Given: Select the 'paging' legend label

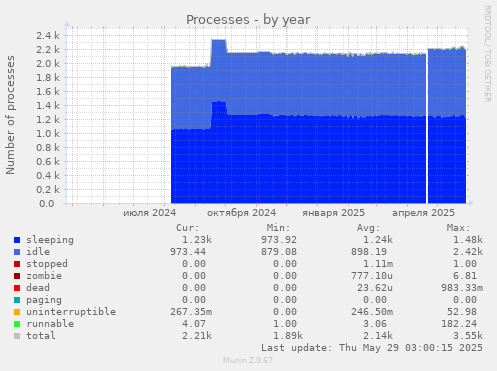Looking at the screenshot, I should pyautogui.click(x=44, y=300).
